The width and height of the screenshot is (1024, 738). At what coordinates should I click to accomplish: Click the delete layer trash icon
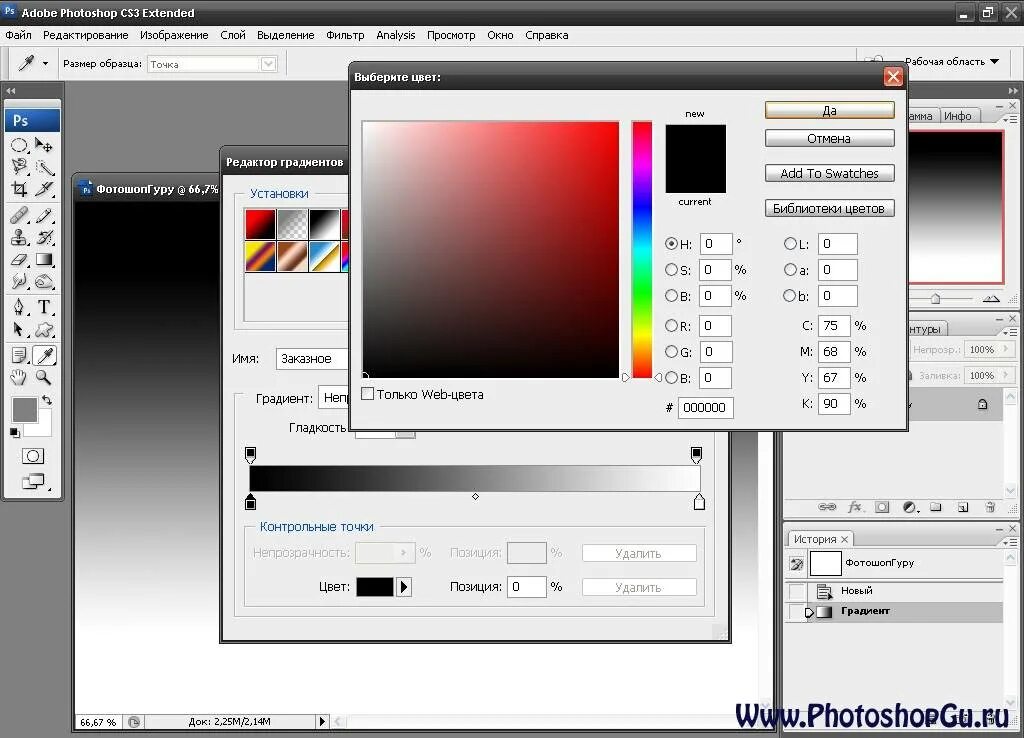click(x=990, y=507)
